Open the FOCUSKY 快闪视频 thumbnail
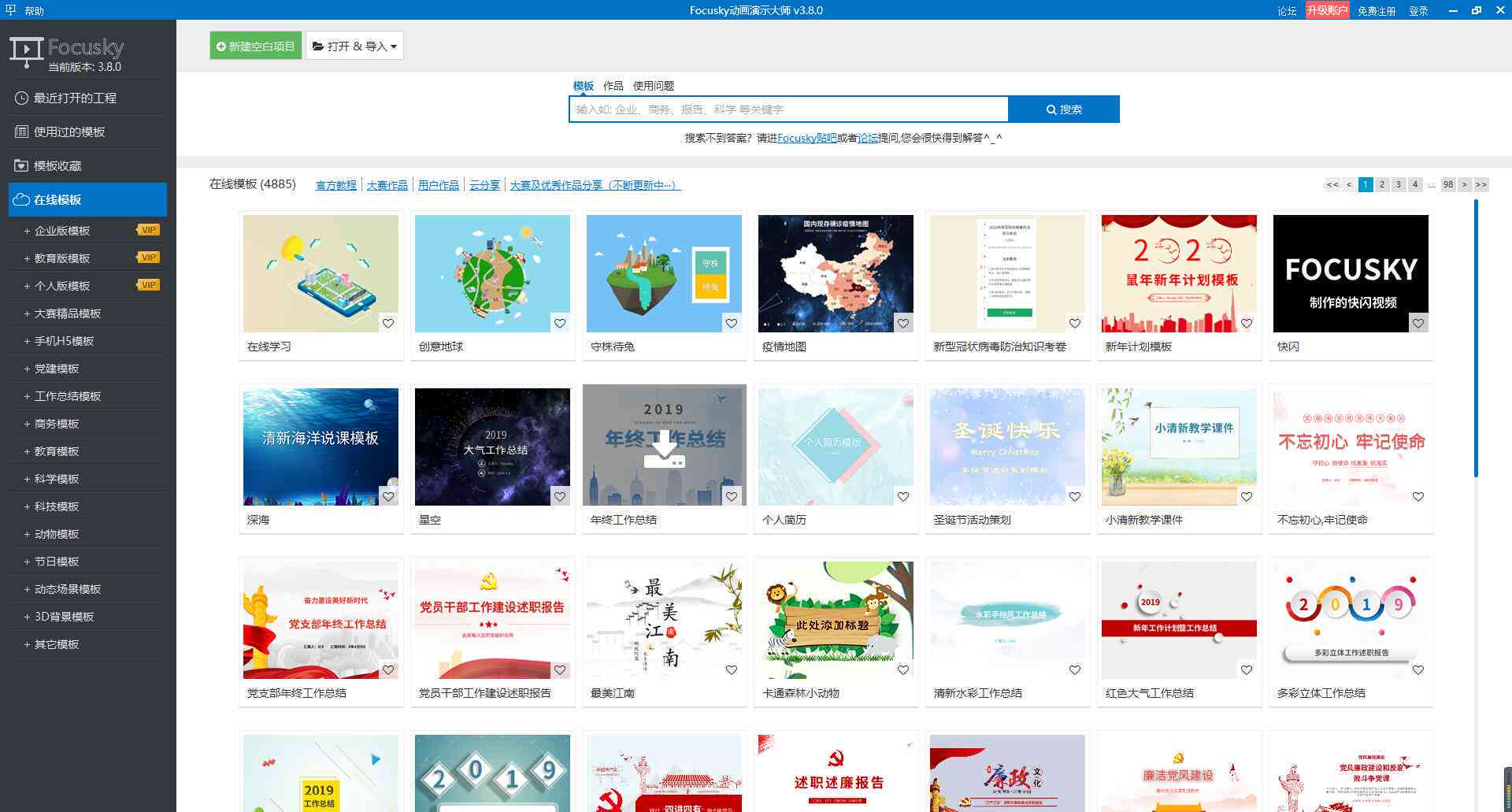The width and height of the screenshot is (1512, 812). point(1351,273)
